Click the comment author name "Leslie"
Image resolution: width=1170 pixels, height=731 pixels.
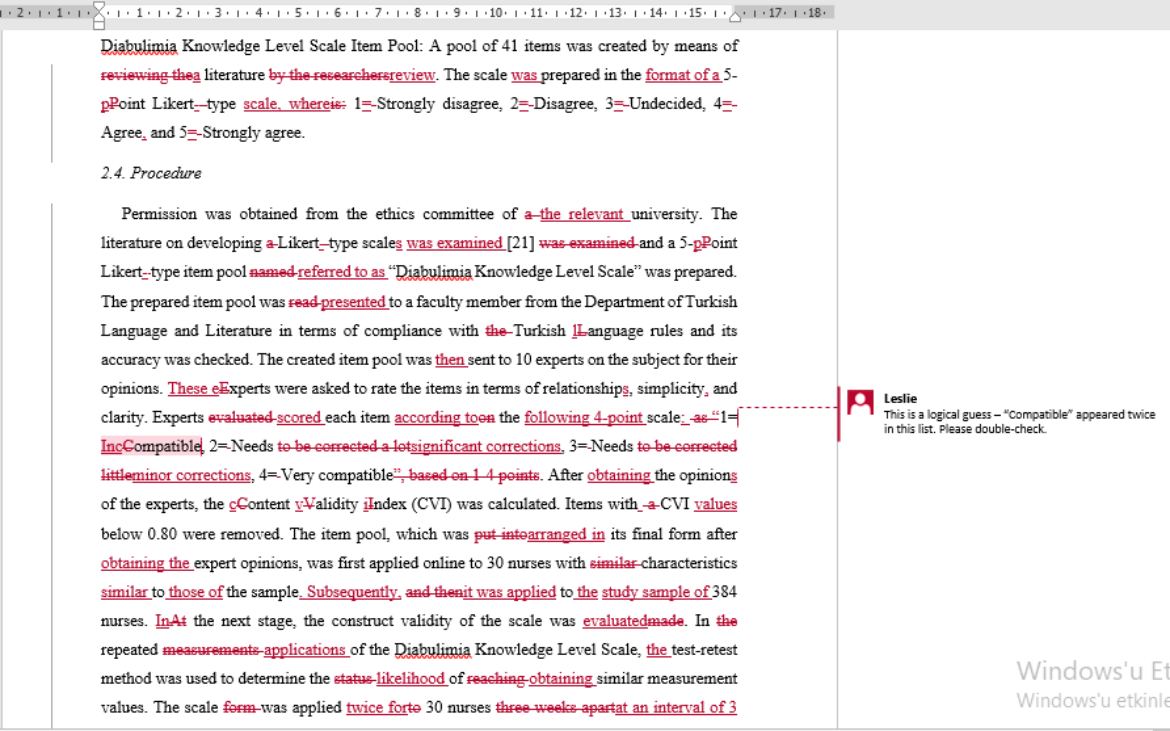900,398
